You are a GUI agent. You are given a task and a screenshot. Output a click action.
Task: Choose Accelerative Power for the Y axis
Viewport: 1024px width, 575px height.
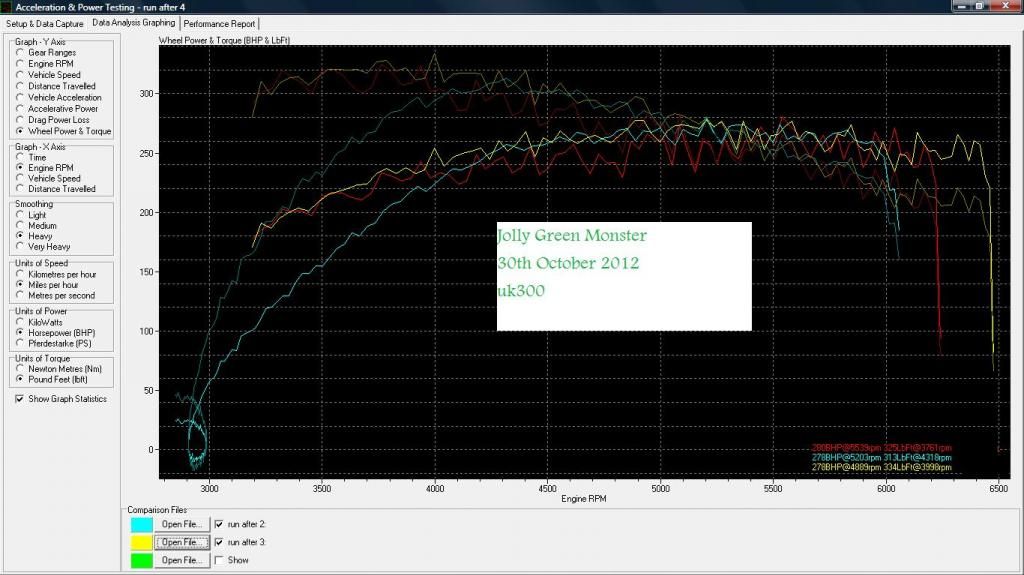tap(21, 109)
